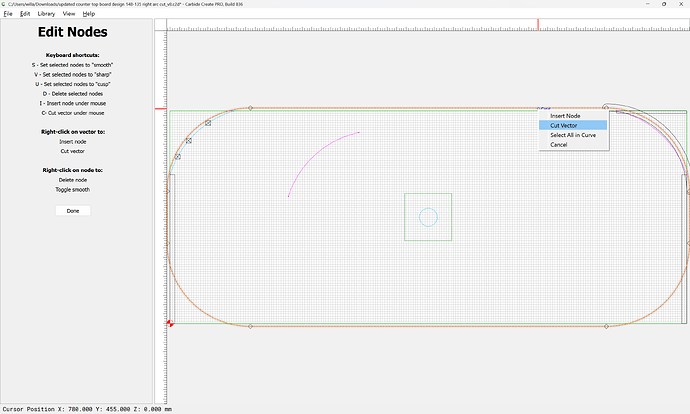
Task: Open the Help menu
Action: 89,14
